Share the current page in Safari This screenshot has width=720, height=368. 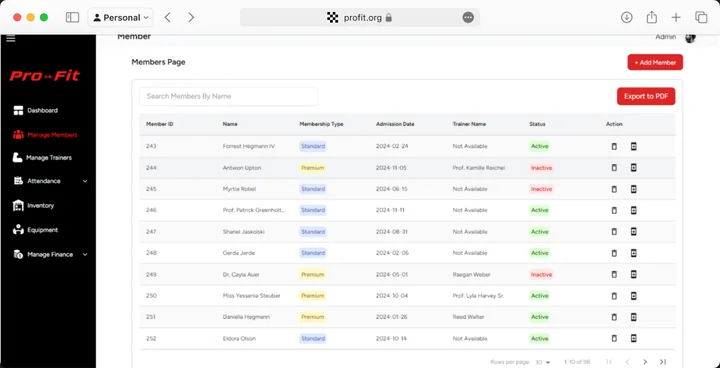click(652, 17)
